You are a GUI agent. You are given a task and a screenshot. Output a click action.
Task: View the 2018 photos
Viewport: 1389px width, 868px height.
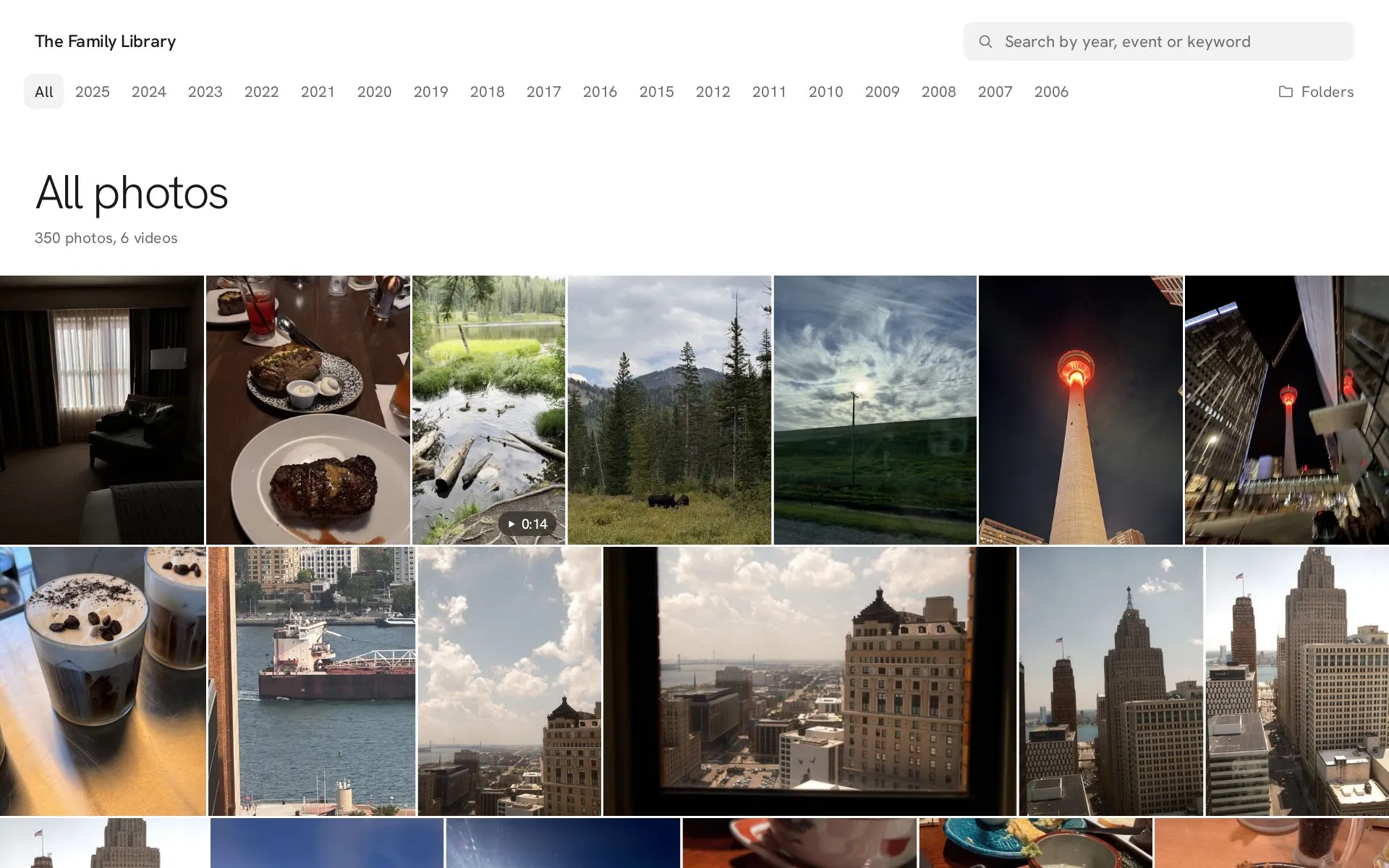click(x=488, y=92)
